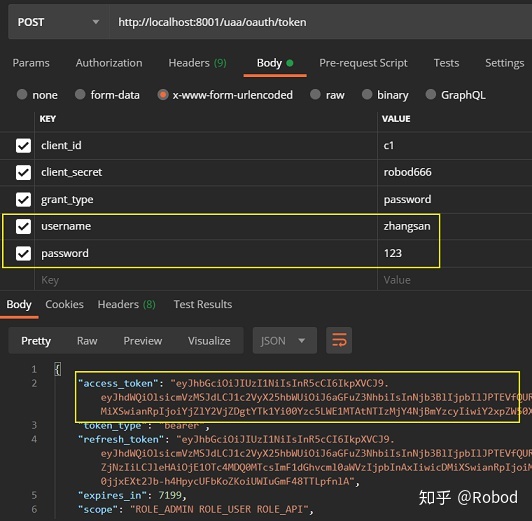Click the username key cell
The width and height of the screenshot is (532, 521).
point(206,226)
